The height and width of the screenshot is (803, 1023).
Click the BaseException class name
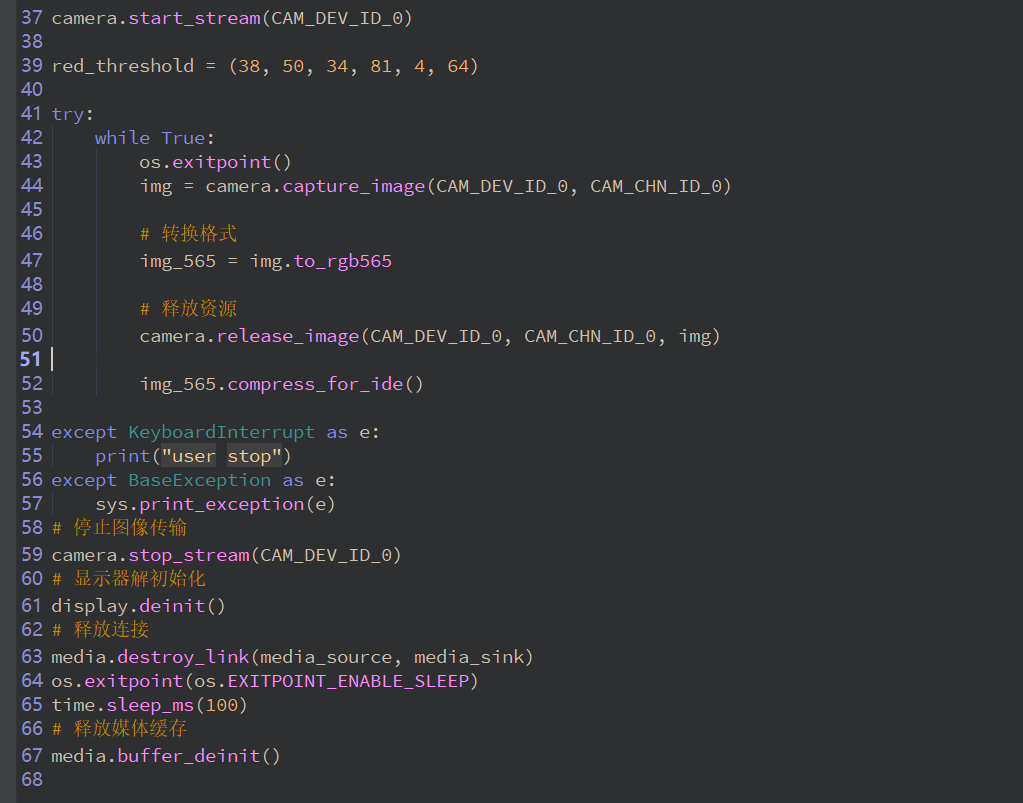click(200, 480)
